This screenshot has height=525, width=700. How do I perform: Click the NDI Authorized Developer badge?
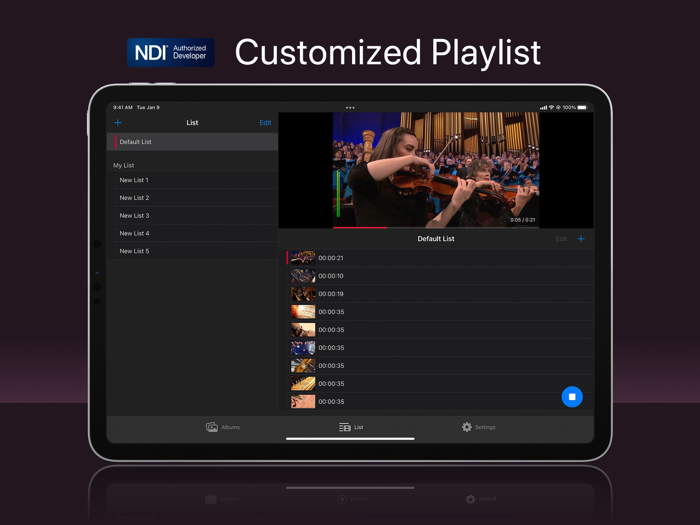(x=171, y=52)
